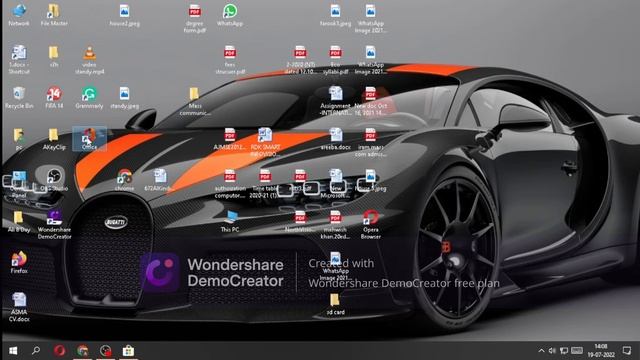Image resolution: width=640 pixels, height=360 pixels.
Task: Open the volume control in tray
Action: (552, 351)
